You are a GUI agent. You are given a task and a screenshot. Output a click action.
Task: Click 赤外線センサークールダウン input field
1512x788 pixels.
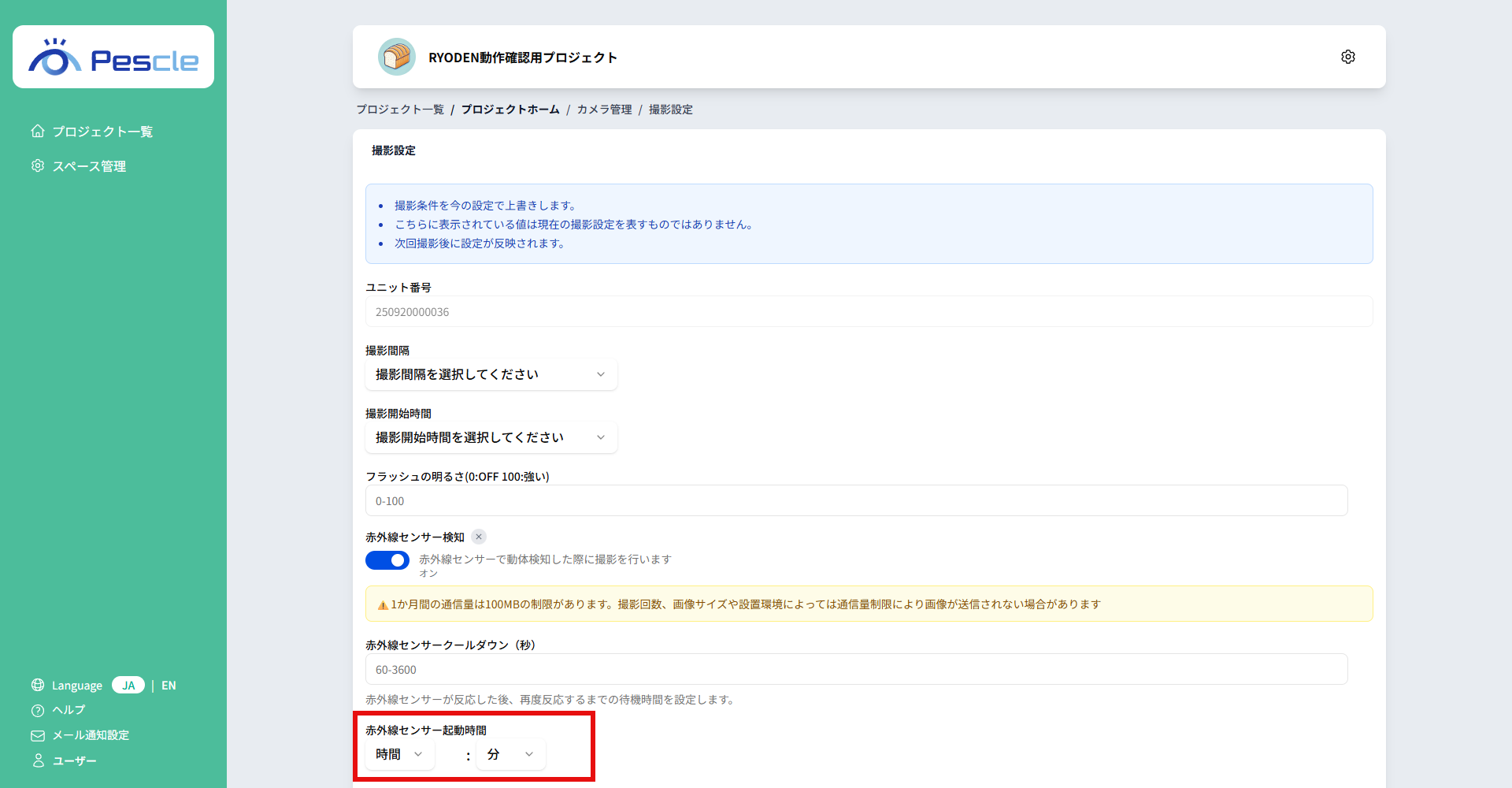[x=857, y=669]
